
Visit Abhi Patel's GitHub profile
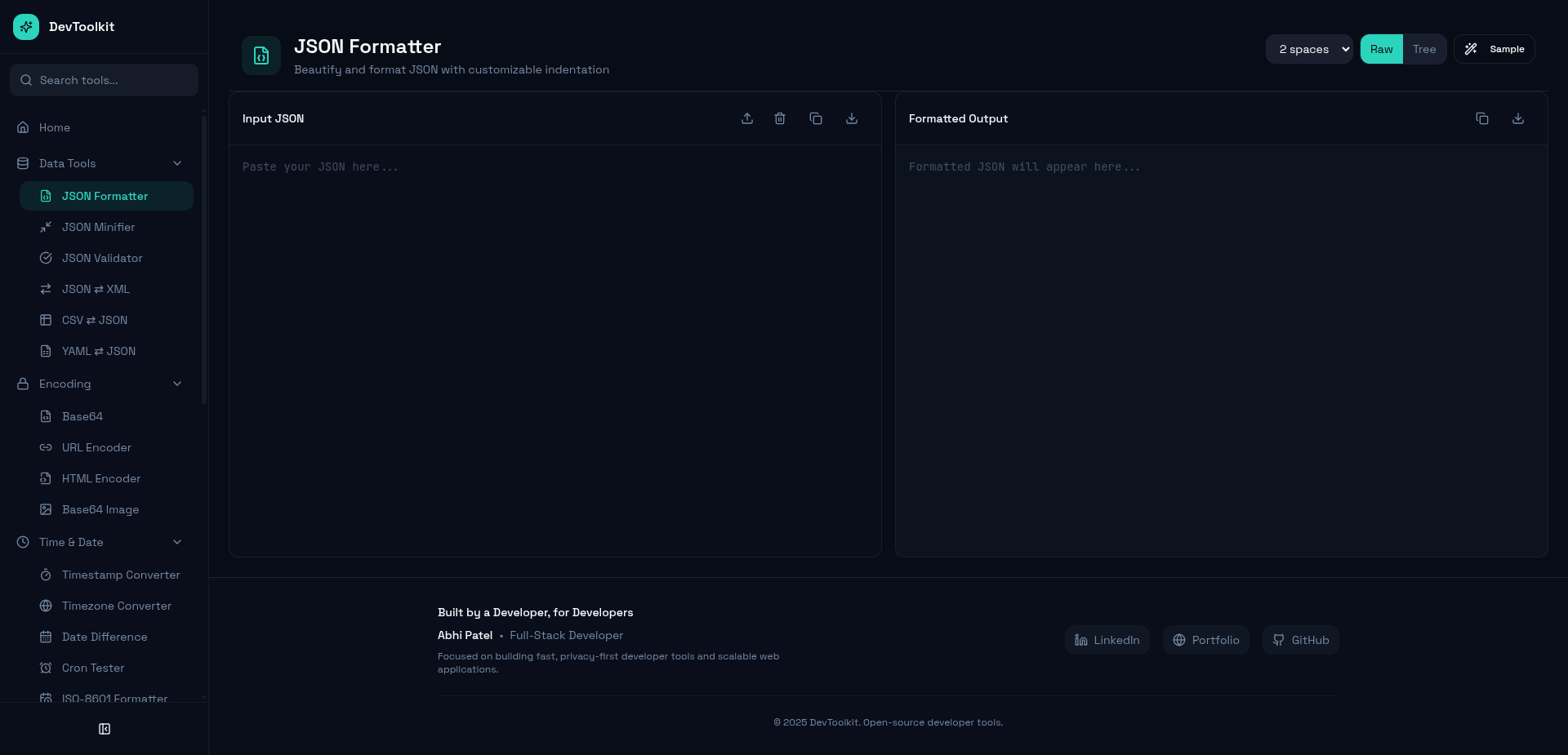pos(1300,640)
